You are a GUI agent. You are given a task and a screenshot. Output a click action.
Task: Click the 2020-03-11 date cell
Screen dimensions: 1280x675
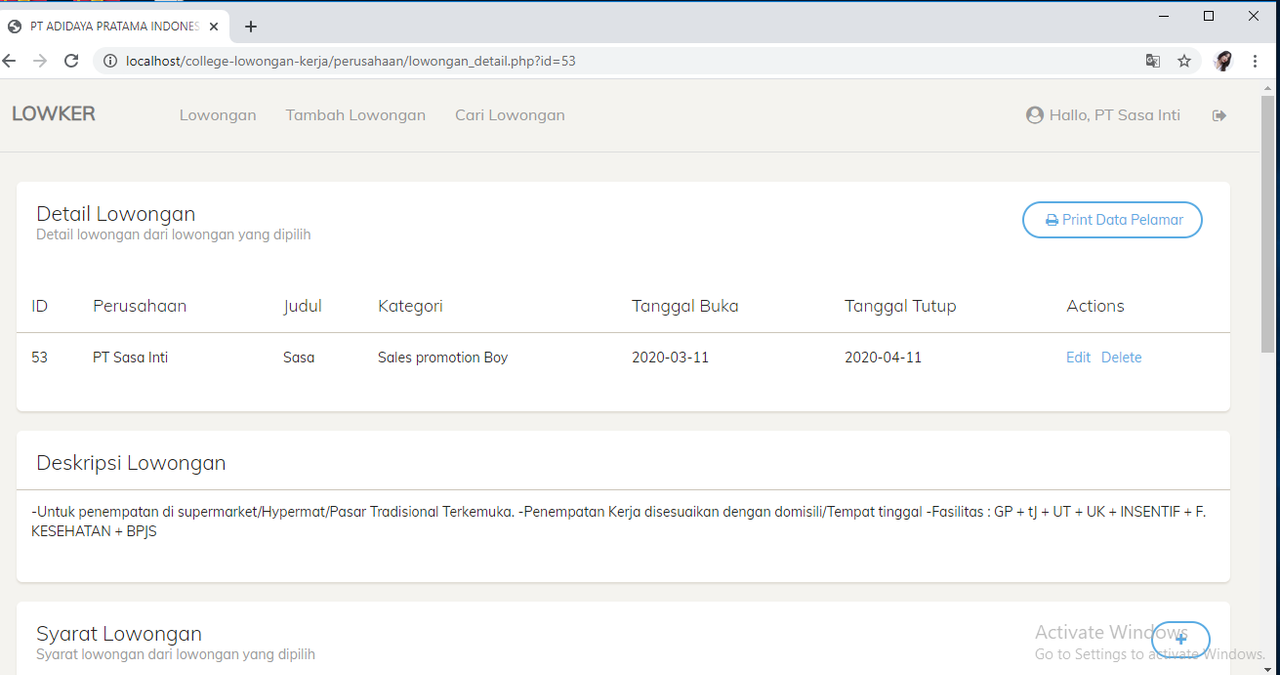click(670, 357)
